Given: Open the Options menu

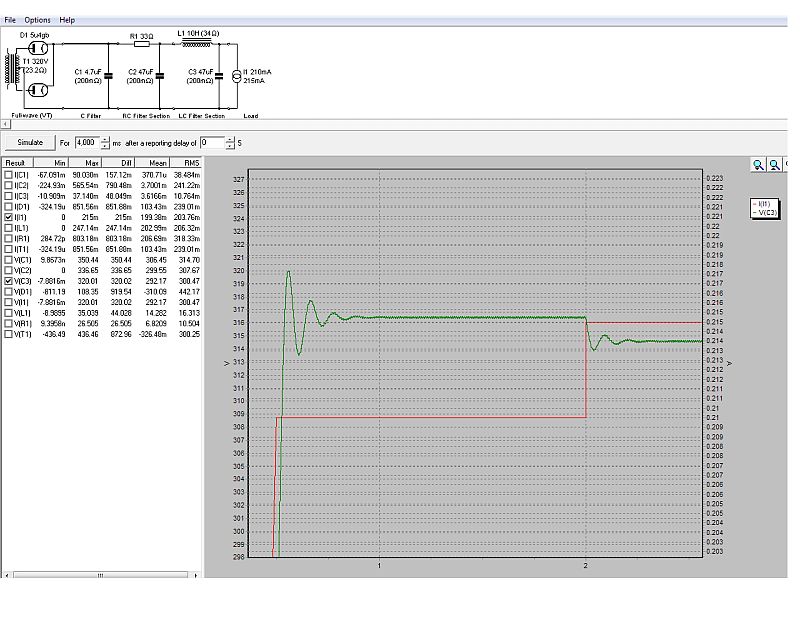Looking at the screenshot, I should tap(37, 20).
